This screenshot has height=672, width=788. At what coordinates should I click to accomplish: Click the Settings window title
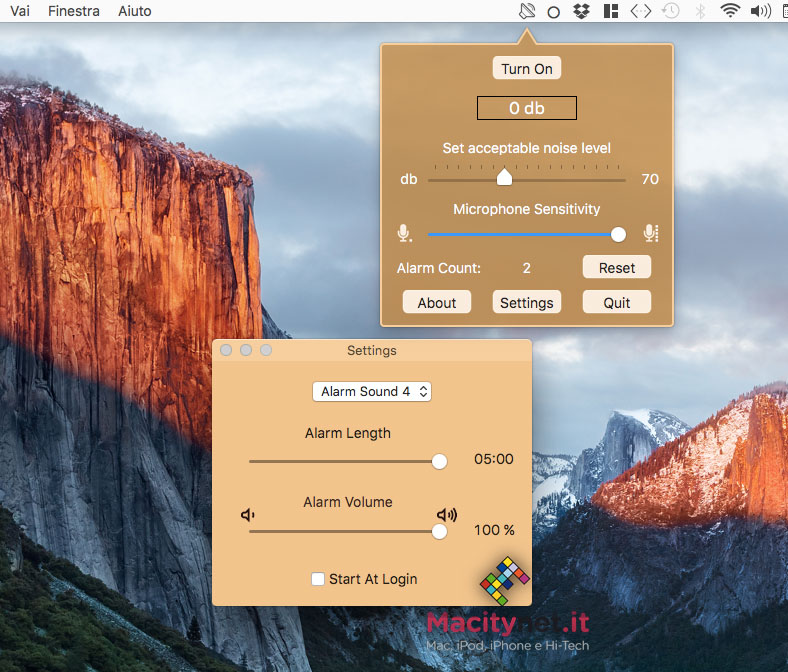[372, 350]
